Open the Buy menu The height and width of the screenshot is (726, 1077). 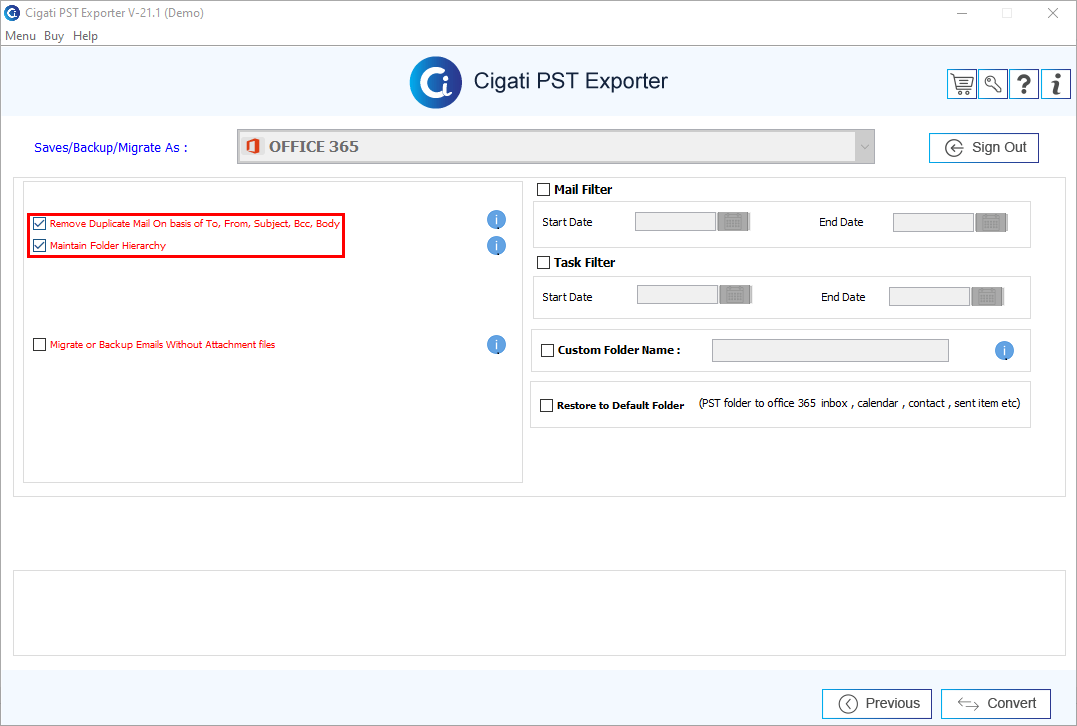(x=54, y=36)
